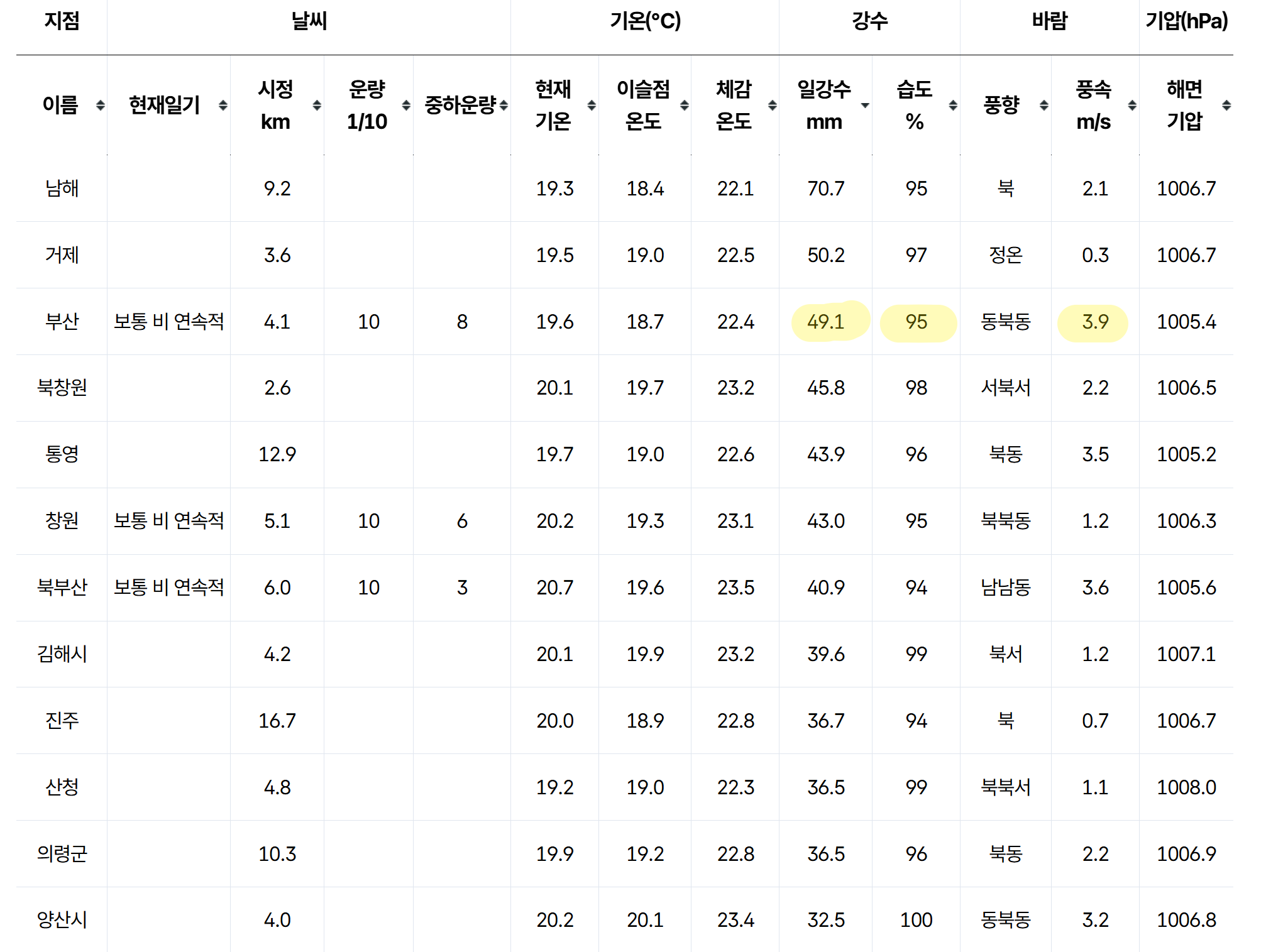
Task: Sort by 풍향 column arrows
Action: [1044, 106]
